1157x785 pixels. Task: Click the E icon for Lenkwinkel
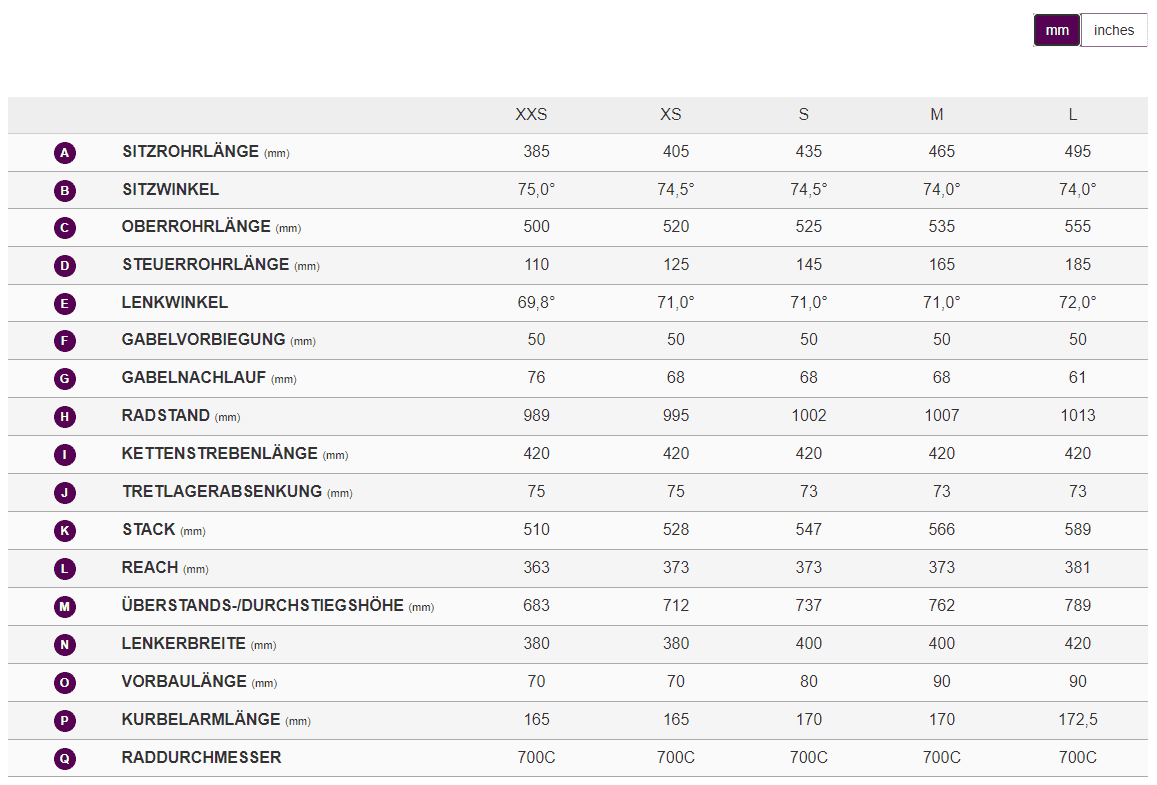(65, 303)
